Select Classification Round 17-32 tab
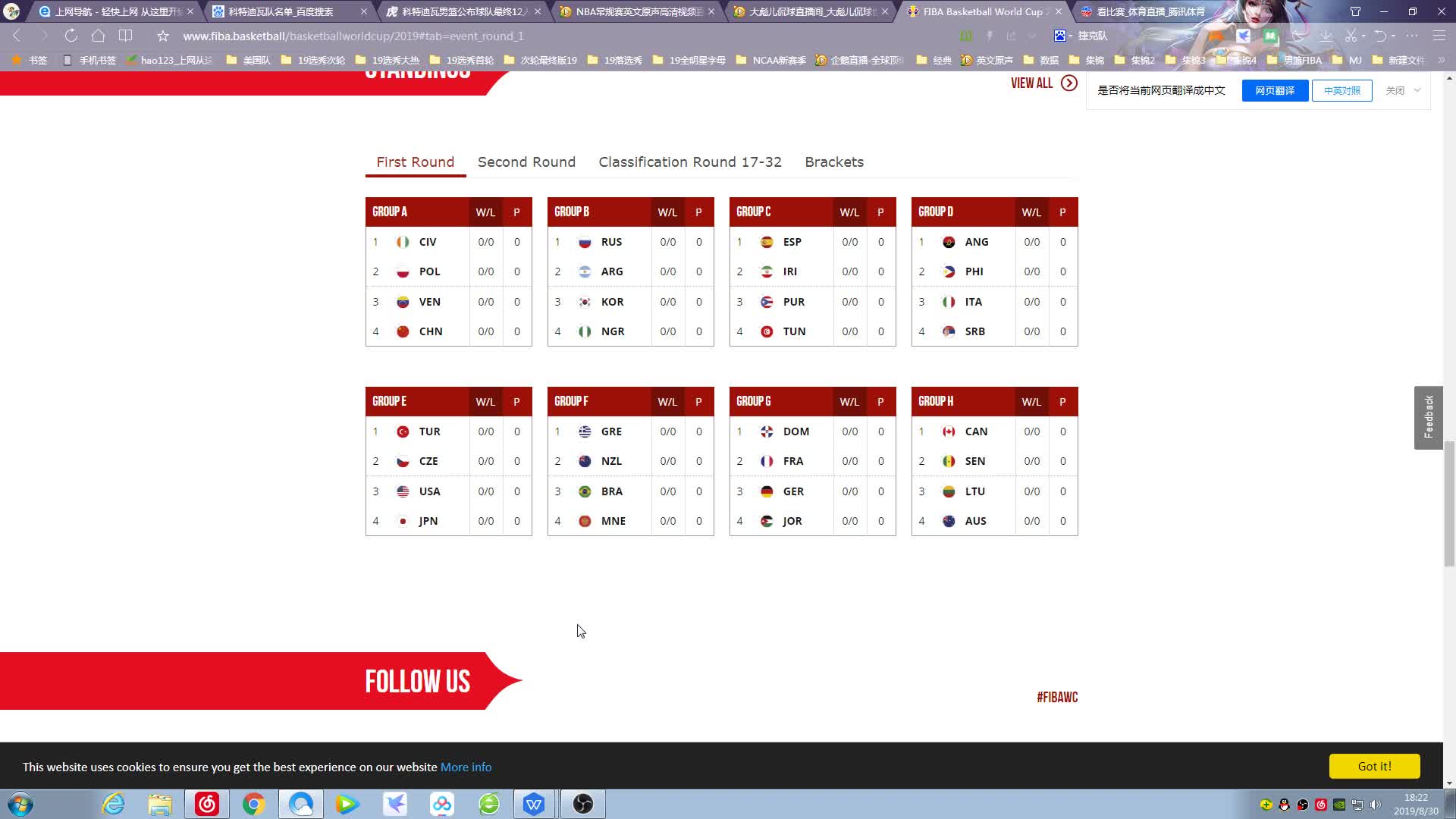 click(x=689, y=162)
